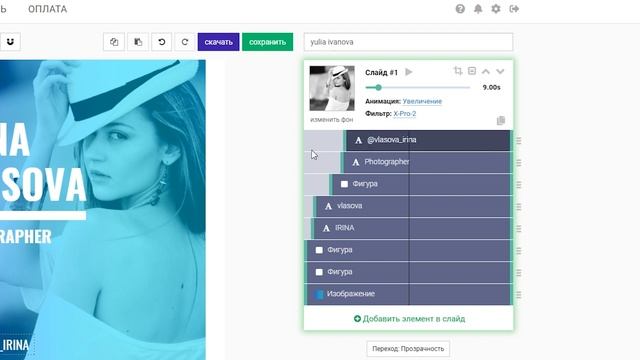The width and height of the screenshot is (640, 360).
Task: Click the copy element toolbar icon
Action: [114, 42]
